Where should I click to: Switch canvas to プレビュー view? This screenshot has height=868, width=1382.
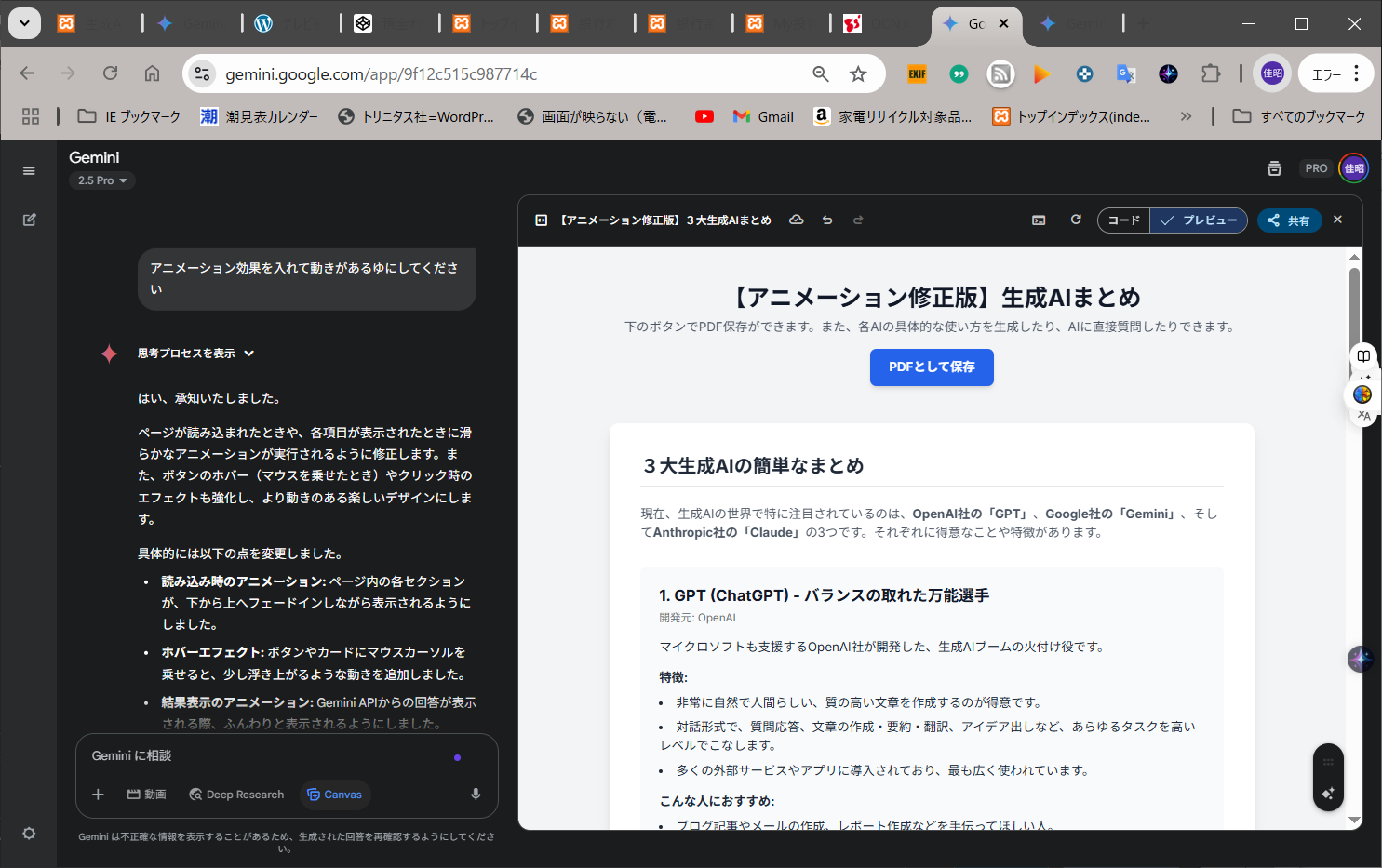pyautogui.click(x=1199, y=220)
